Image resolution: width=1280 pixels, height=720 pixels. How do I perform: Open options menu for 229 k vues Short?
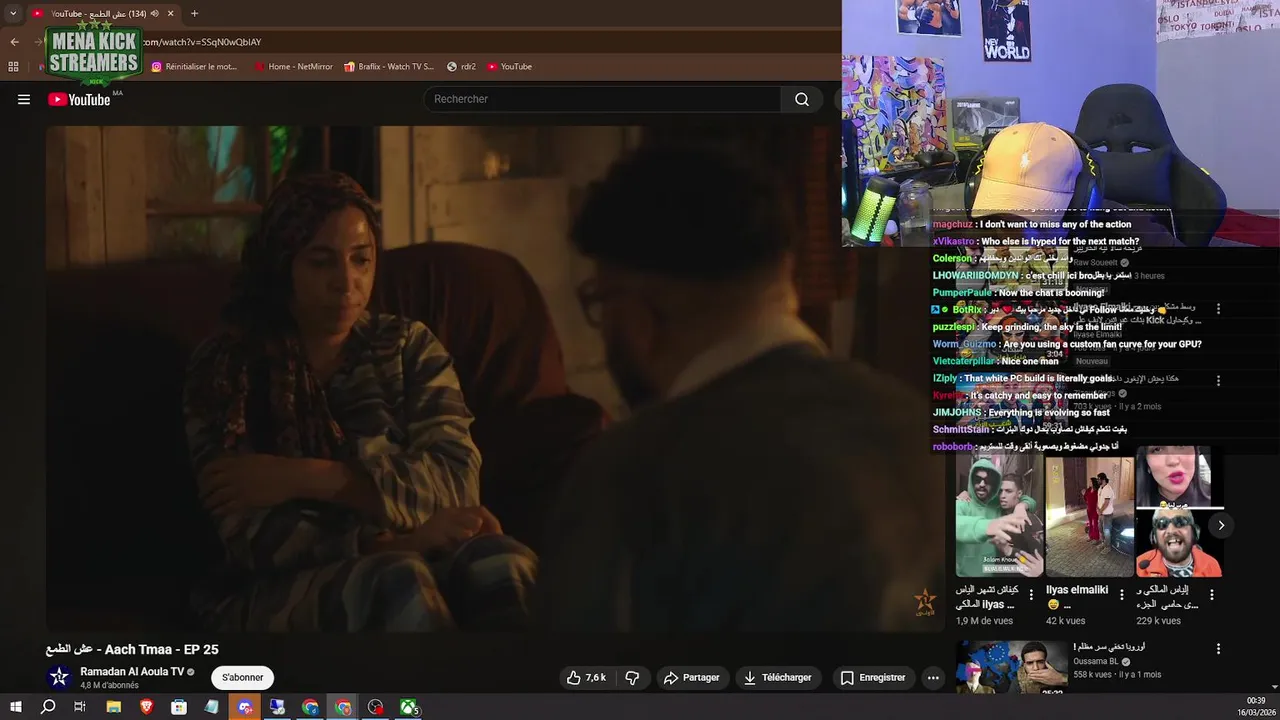coord(1212,594)
